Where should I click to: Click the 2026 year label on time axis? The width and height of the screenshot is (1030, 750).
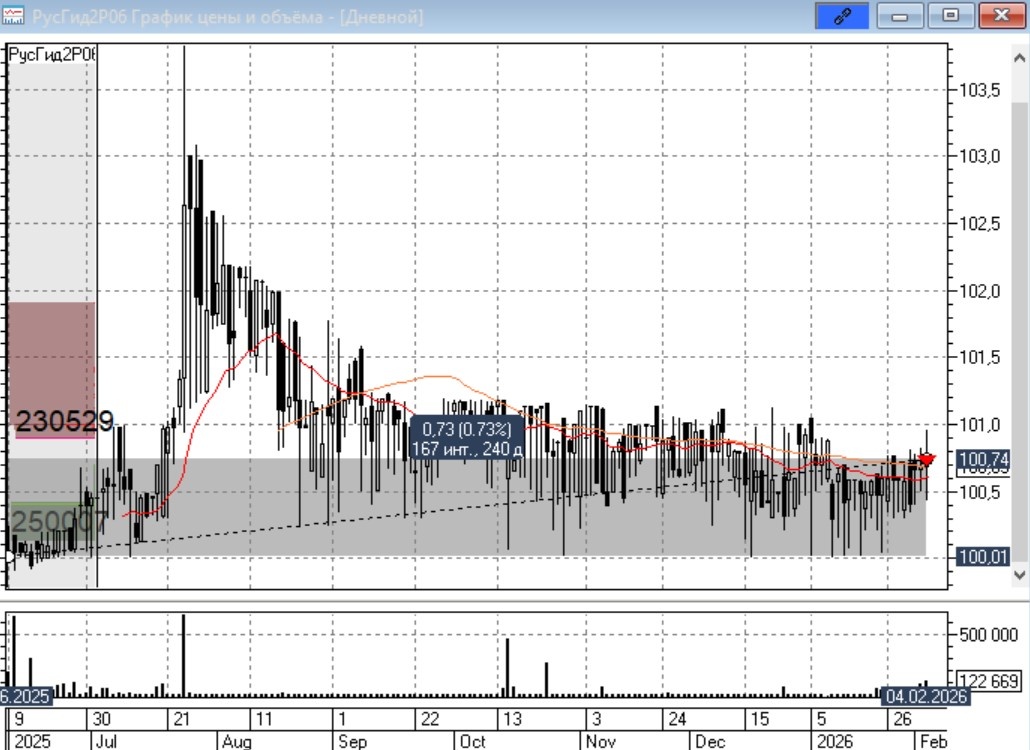pyautogui.click(x=835, y=741)
